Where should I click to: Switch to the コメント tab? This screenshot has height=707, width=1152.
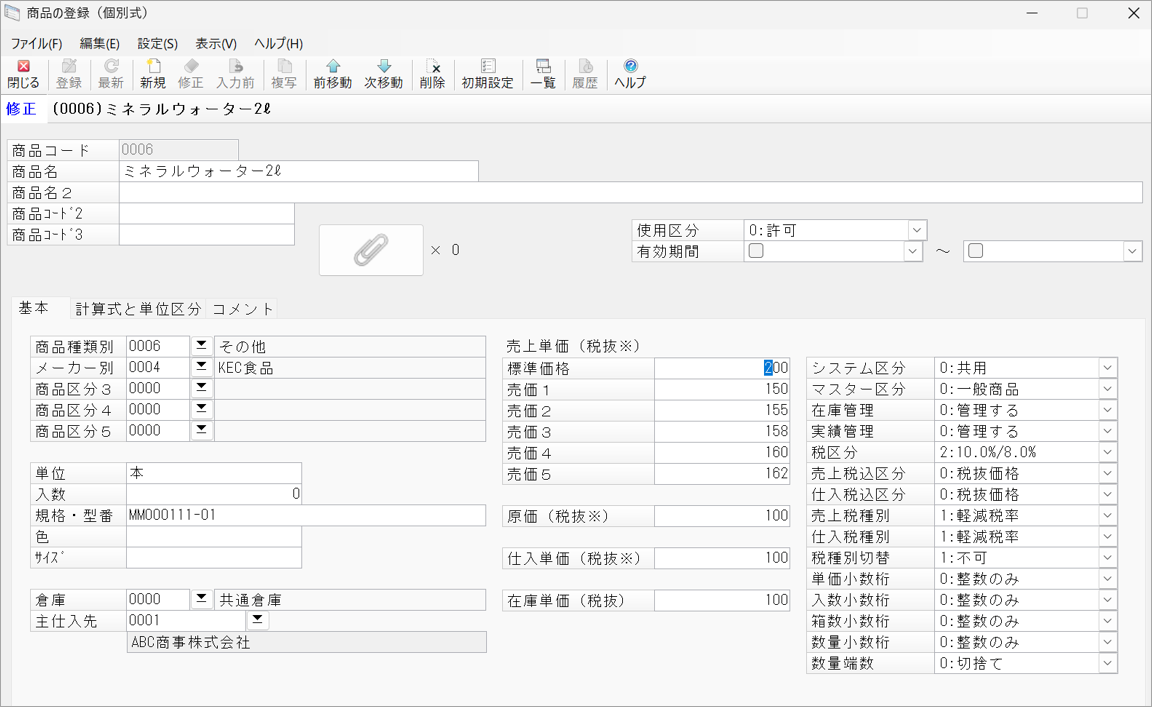pos(242,309)
